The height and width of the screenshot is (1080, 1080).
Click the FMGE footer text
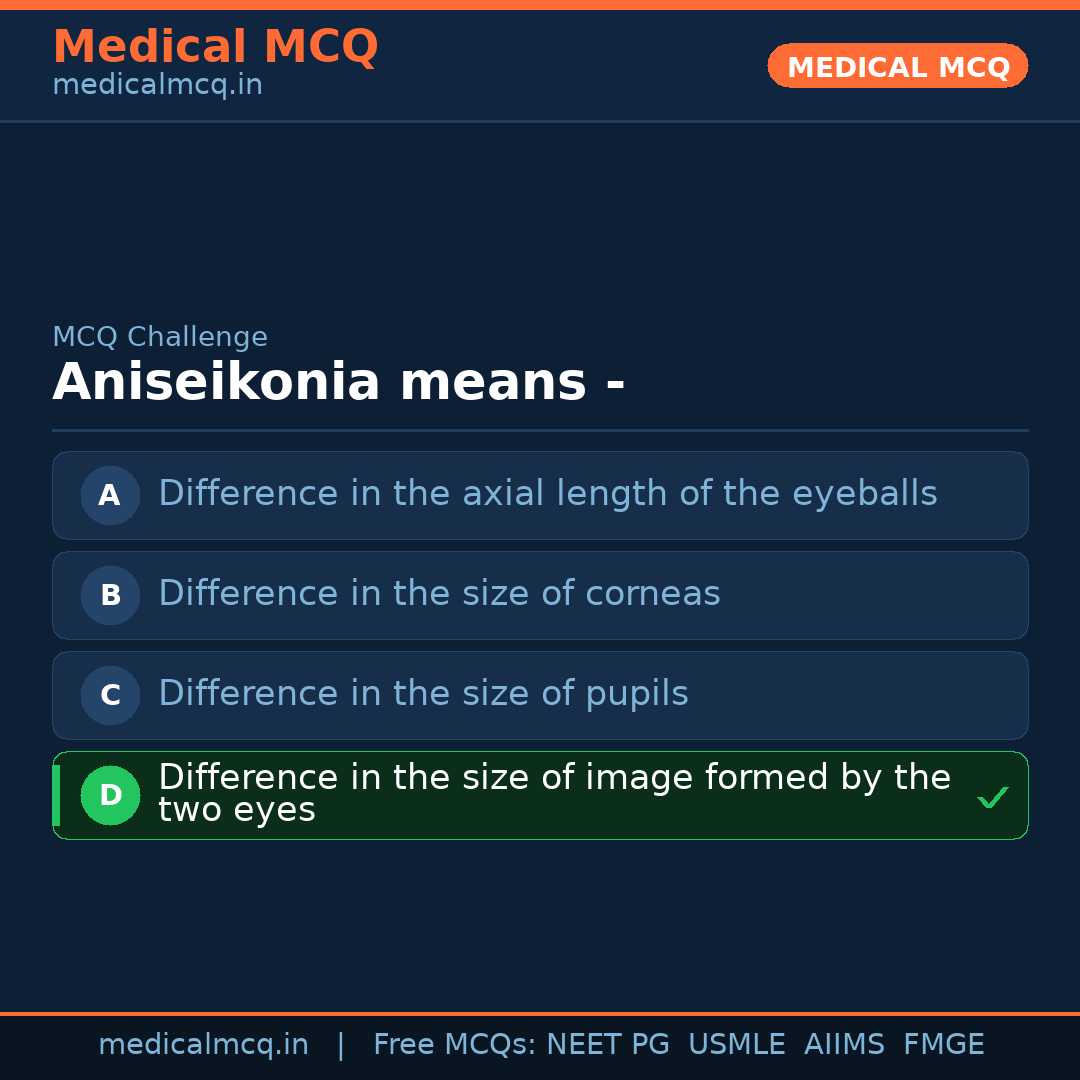pyautogui.click(x=943, y=1045)
